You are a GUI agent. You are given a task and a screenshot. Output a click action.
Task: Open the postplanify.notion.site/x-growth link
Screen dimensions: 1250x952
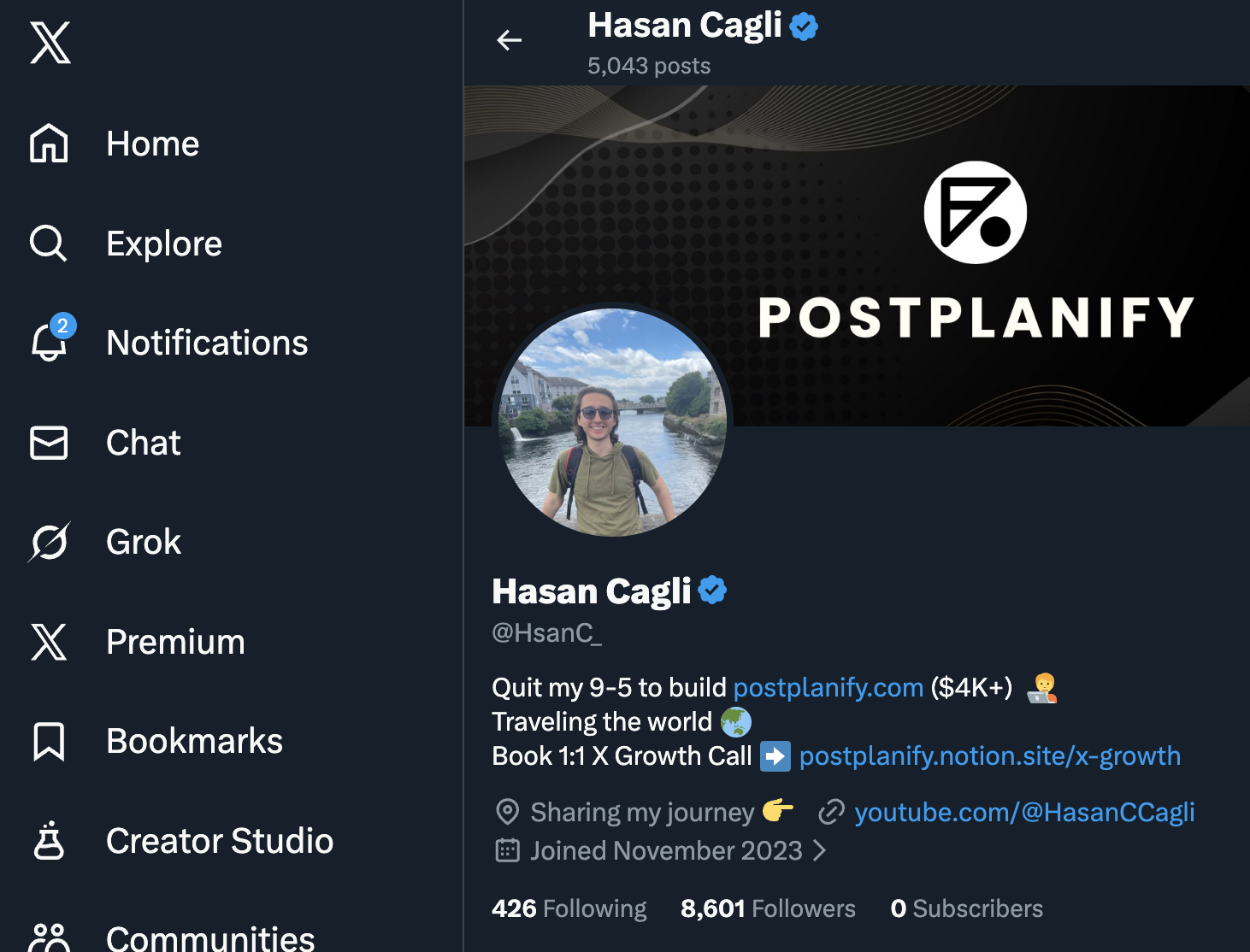tap(989, 756)
